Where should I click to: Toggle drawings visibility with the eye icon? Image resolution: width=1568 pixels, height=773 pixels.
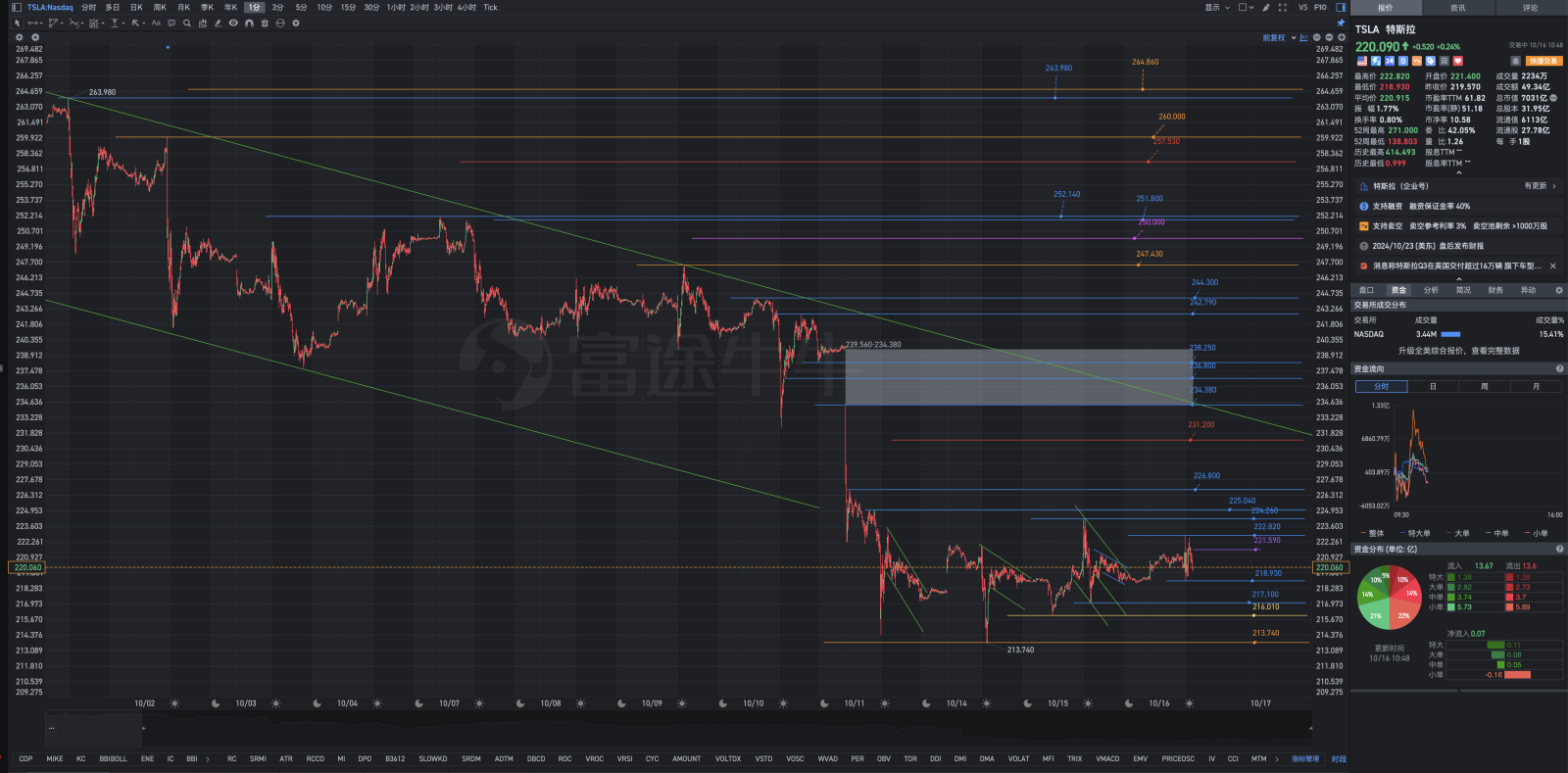click(x=233, y=23)
